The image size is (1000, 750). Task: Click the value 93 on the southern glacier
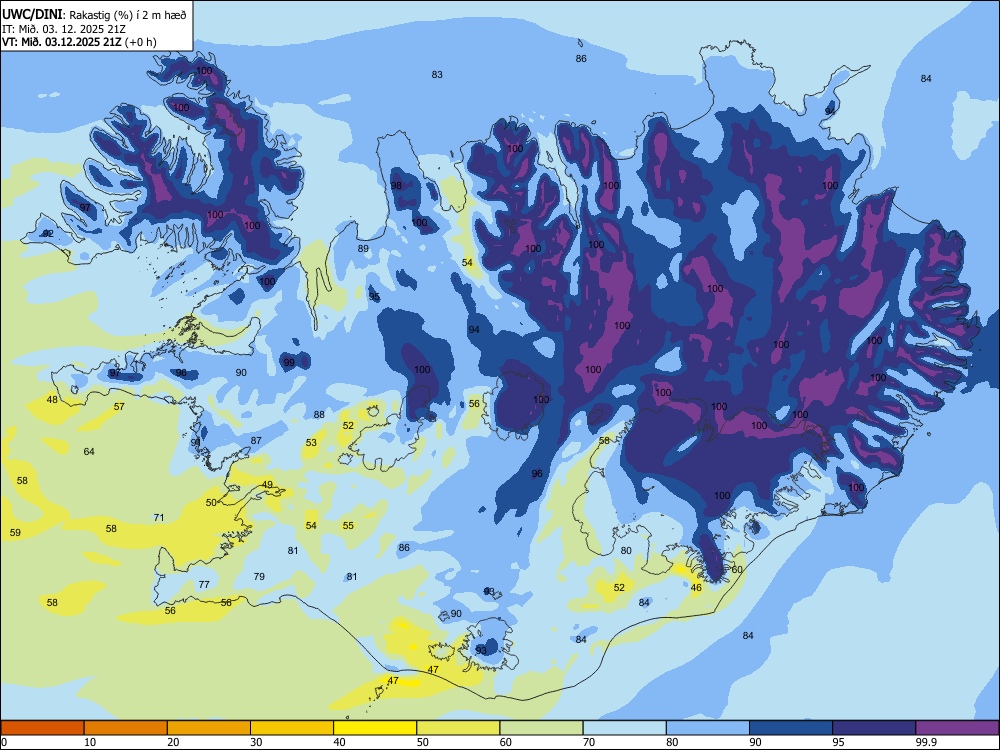tap(481, 651)
